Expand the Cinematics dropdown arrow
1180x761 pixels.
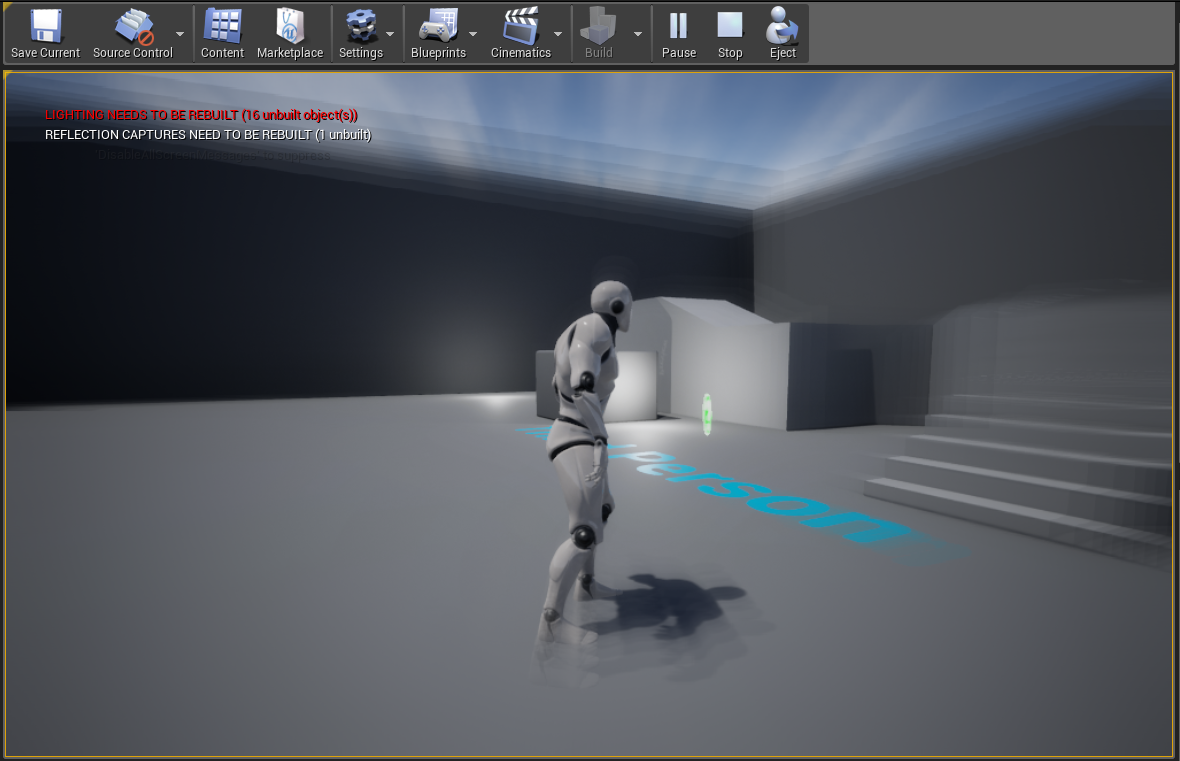pyautogui.click(x=558, y=34)
